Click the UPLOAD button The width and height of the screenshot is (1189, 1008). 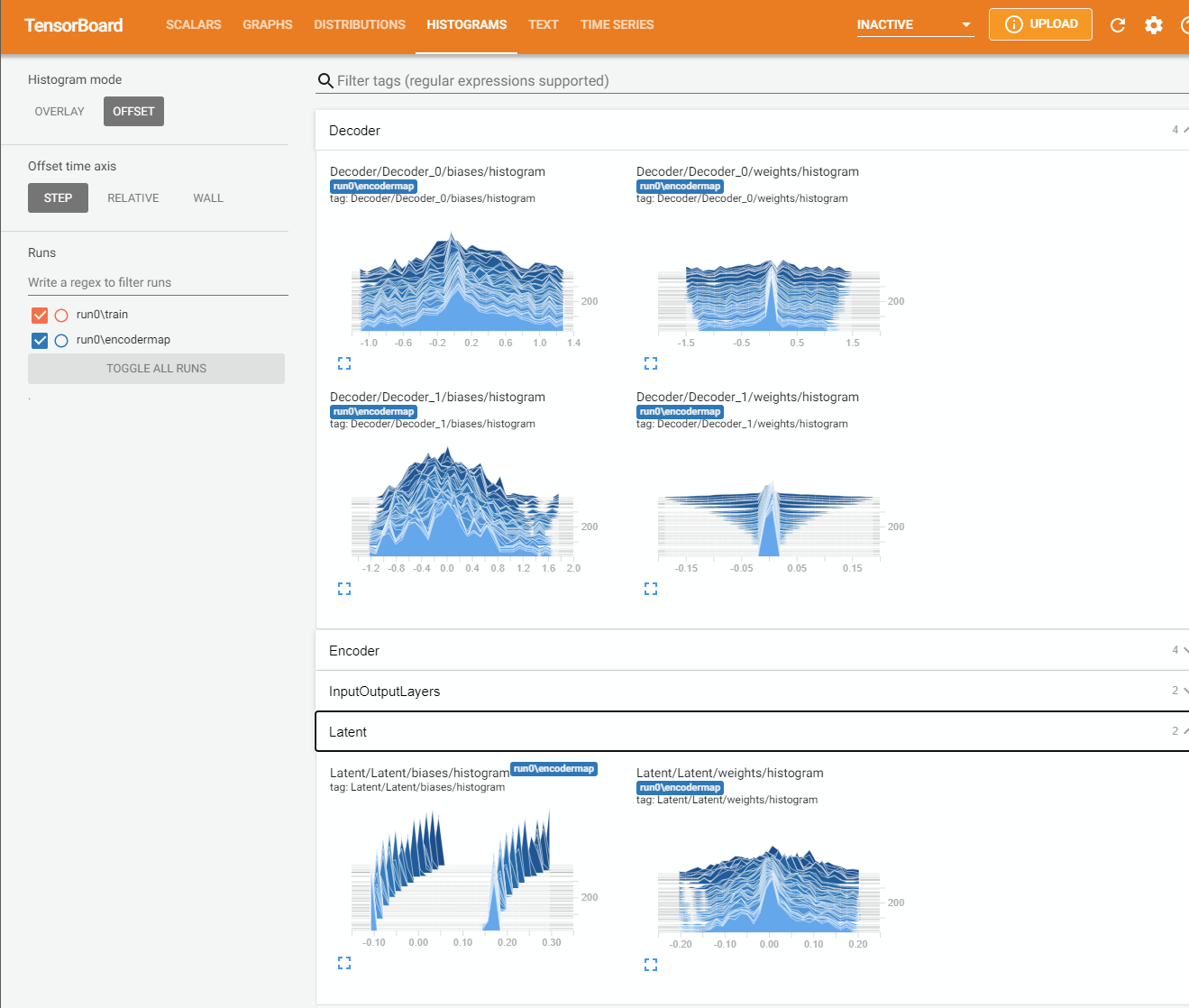1040,24
